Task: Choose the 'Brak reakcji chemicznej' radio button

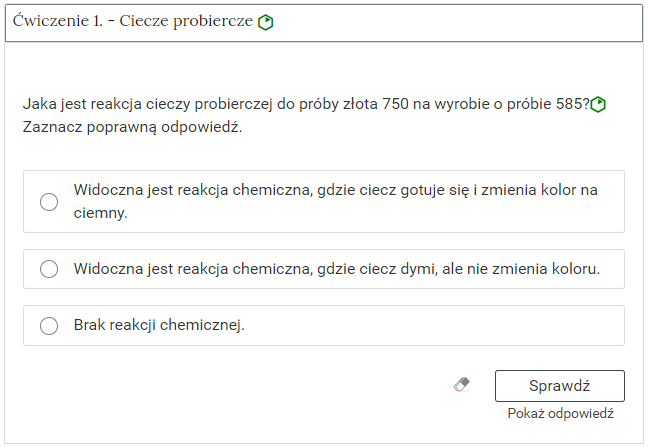Action: pyautogui.click(x=49, y=326)
